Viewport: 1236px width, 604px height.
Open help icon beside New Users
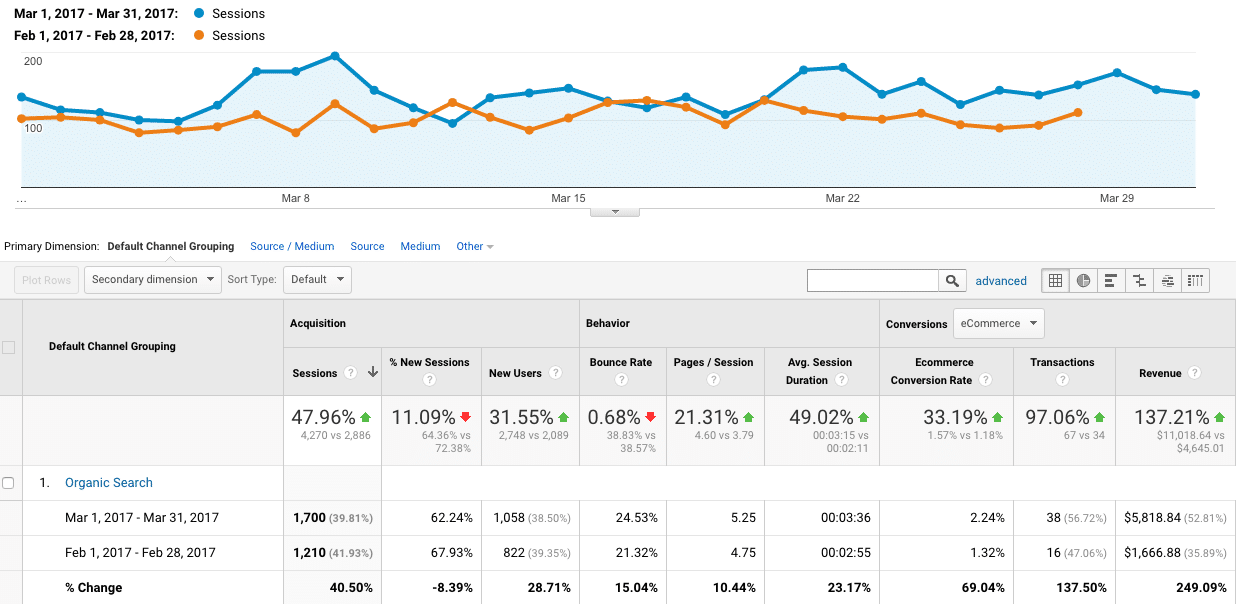[555, 373]
